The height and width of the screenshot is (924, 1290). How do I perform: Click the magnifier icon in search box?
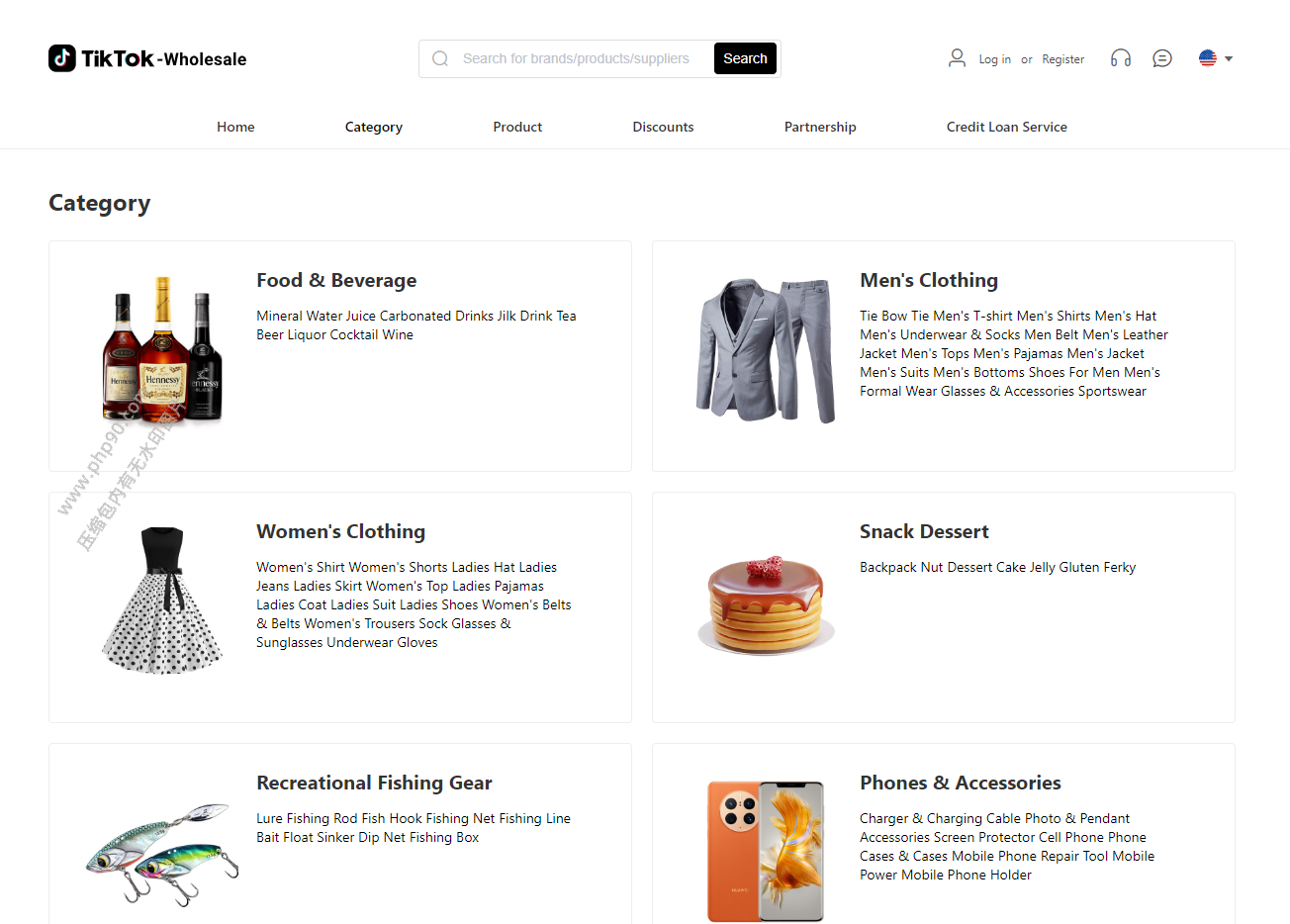[x=440, y=58]
